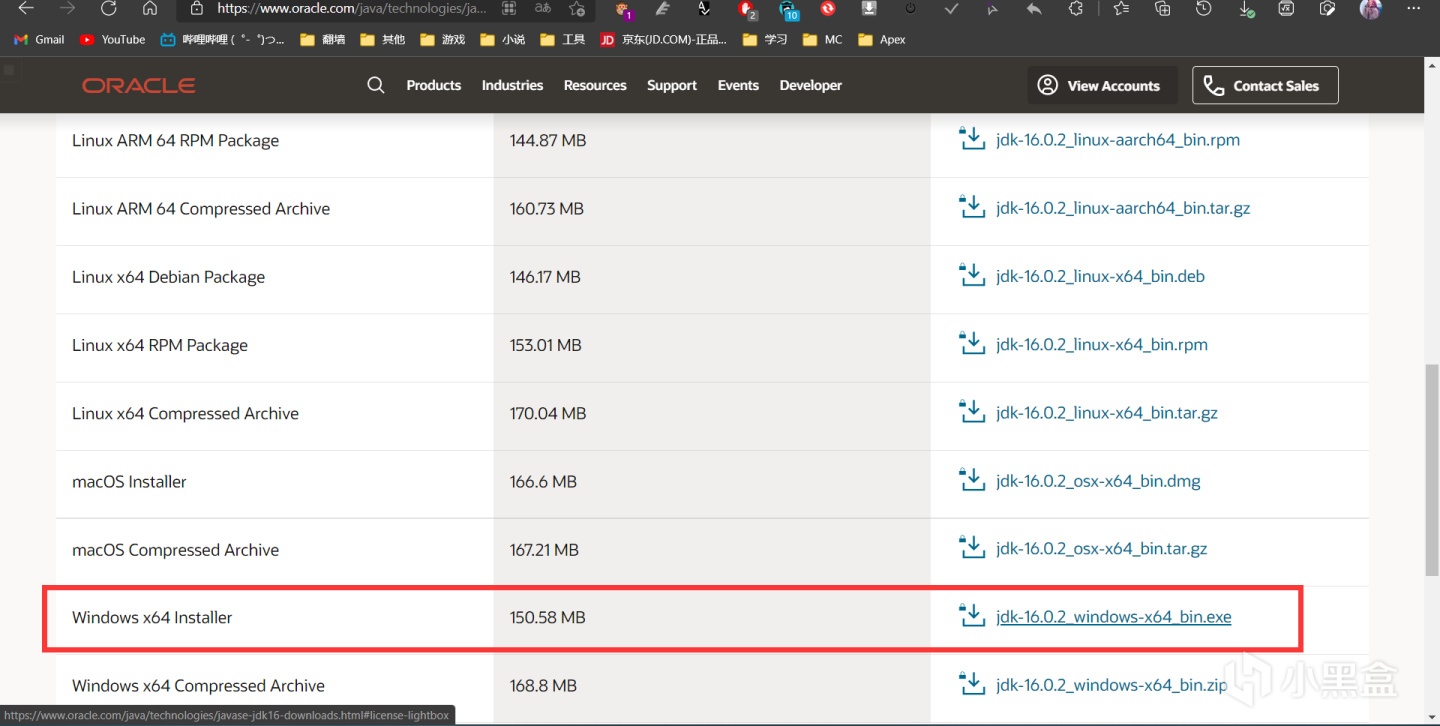The height and width of the screenshot is (726, 1440).
Task: Click download icon for linux-x64_bin.tar.gz
Action: pyautogui.click(x=972, y=412)
